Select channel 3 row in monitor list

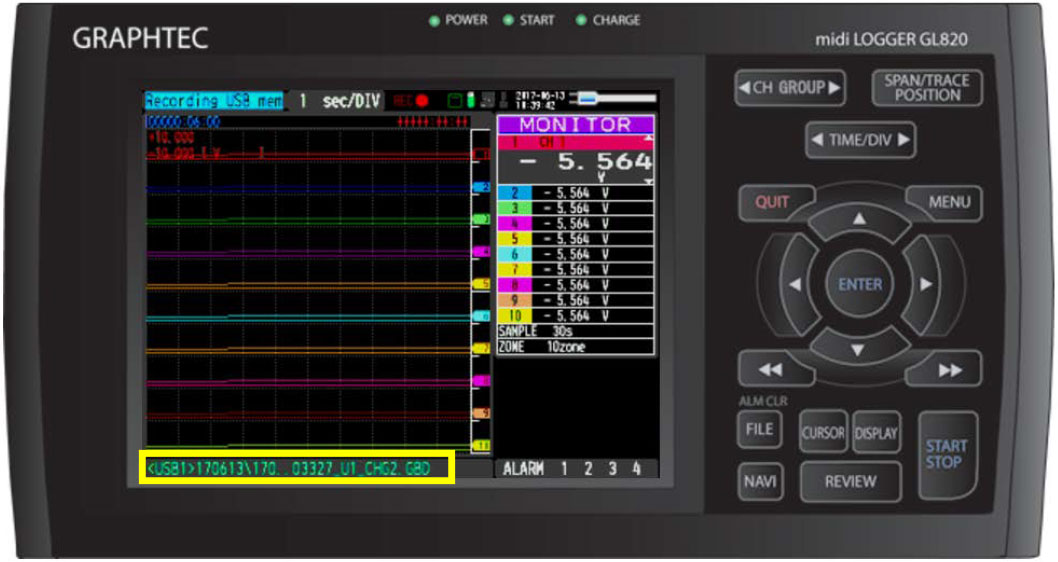(x=576, y=208)
